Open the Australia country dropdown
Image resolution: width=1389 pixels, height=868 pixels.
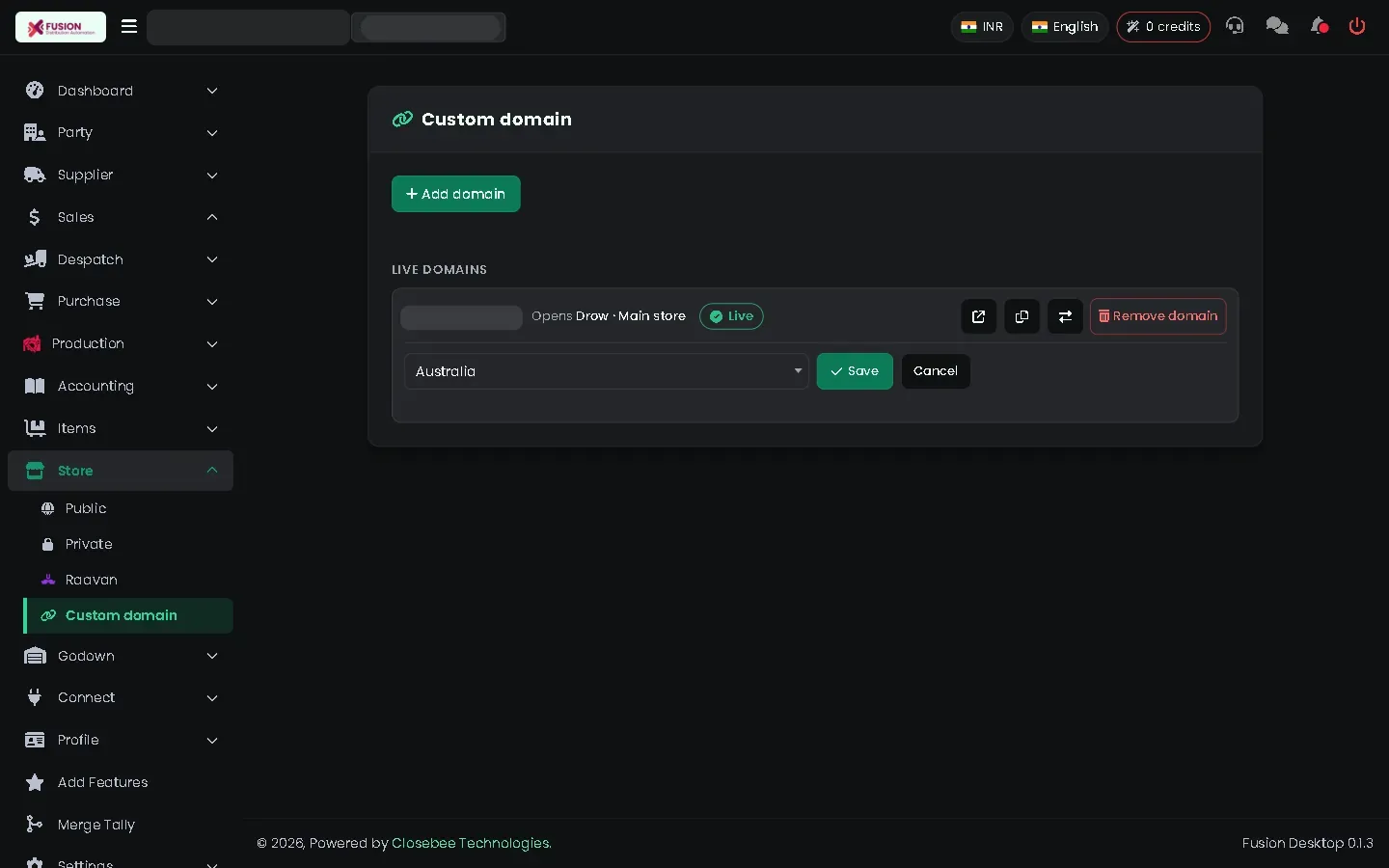click(x=606, y=371)
